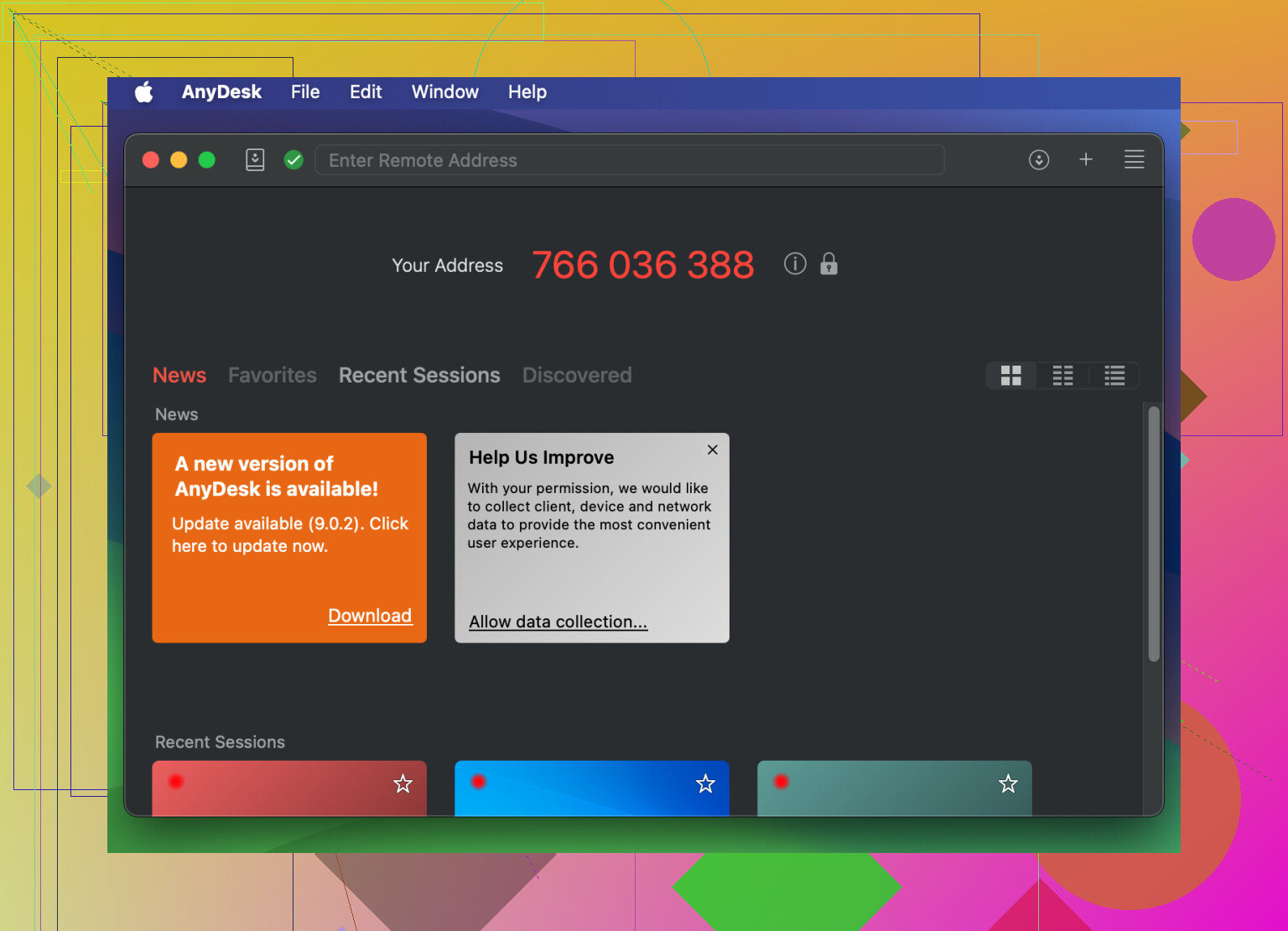This screenshot has width=1288, height=931.
Task: Click the Enter Remote Address field
Action: point(630,159)
